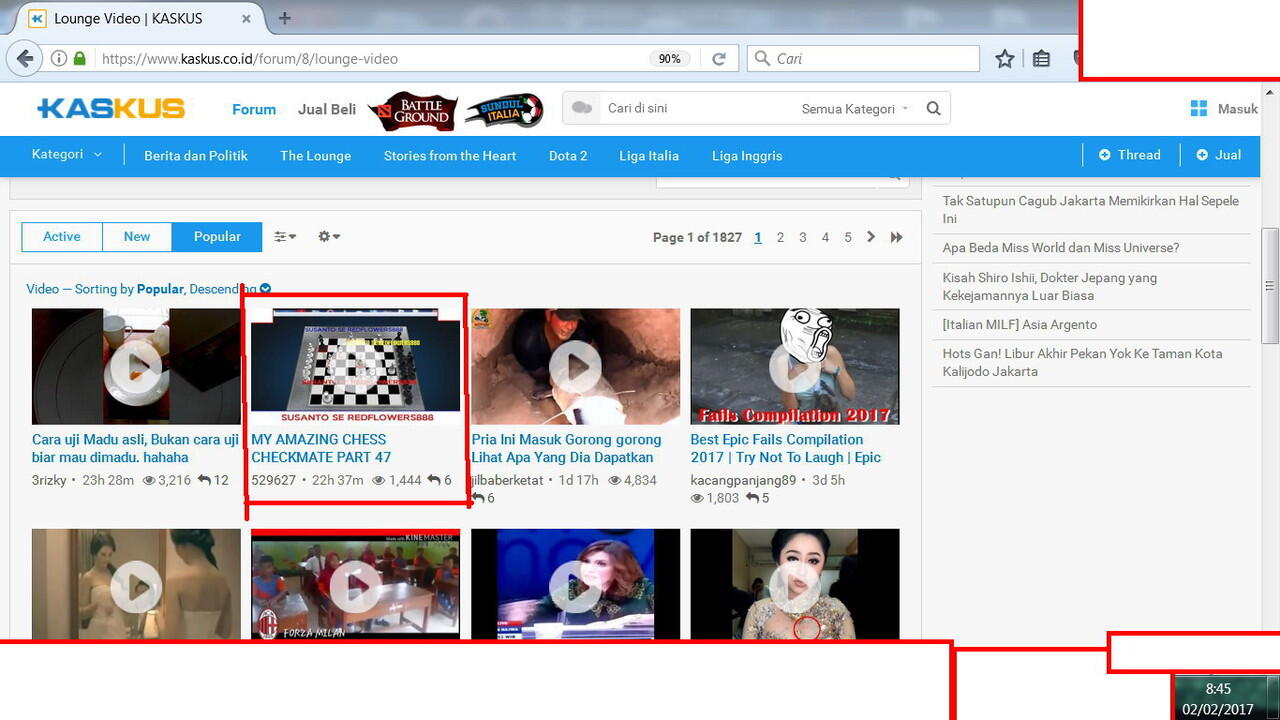Go to page 2 in pagination
This screenshot has width=1280, height=720.
click(780, 237)
